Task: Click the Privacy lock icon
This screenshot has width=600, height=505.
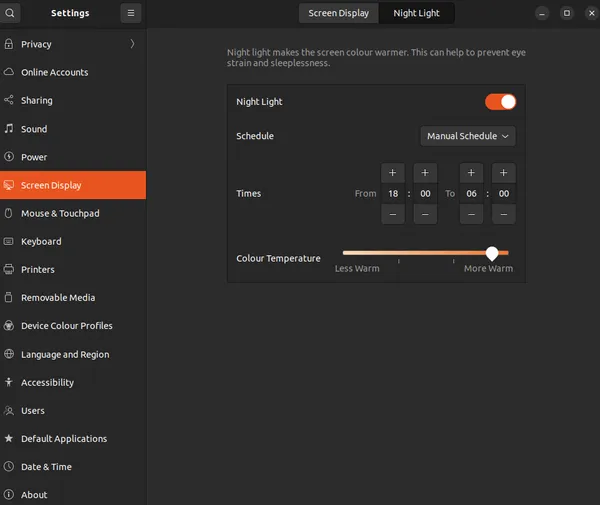Action: click(x=9, y=44)
